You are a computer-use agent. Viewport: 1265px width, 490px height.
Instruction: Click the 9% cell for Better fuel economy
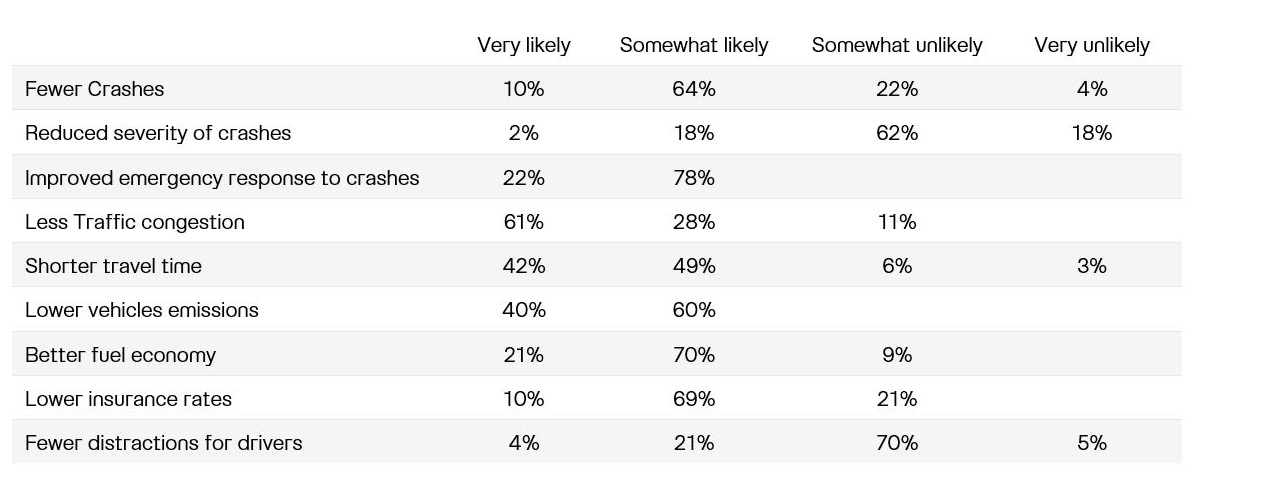point(897,355)
